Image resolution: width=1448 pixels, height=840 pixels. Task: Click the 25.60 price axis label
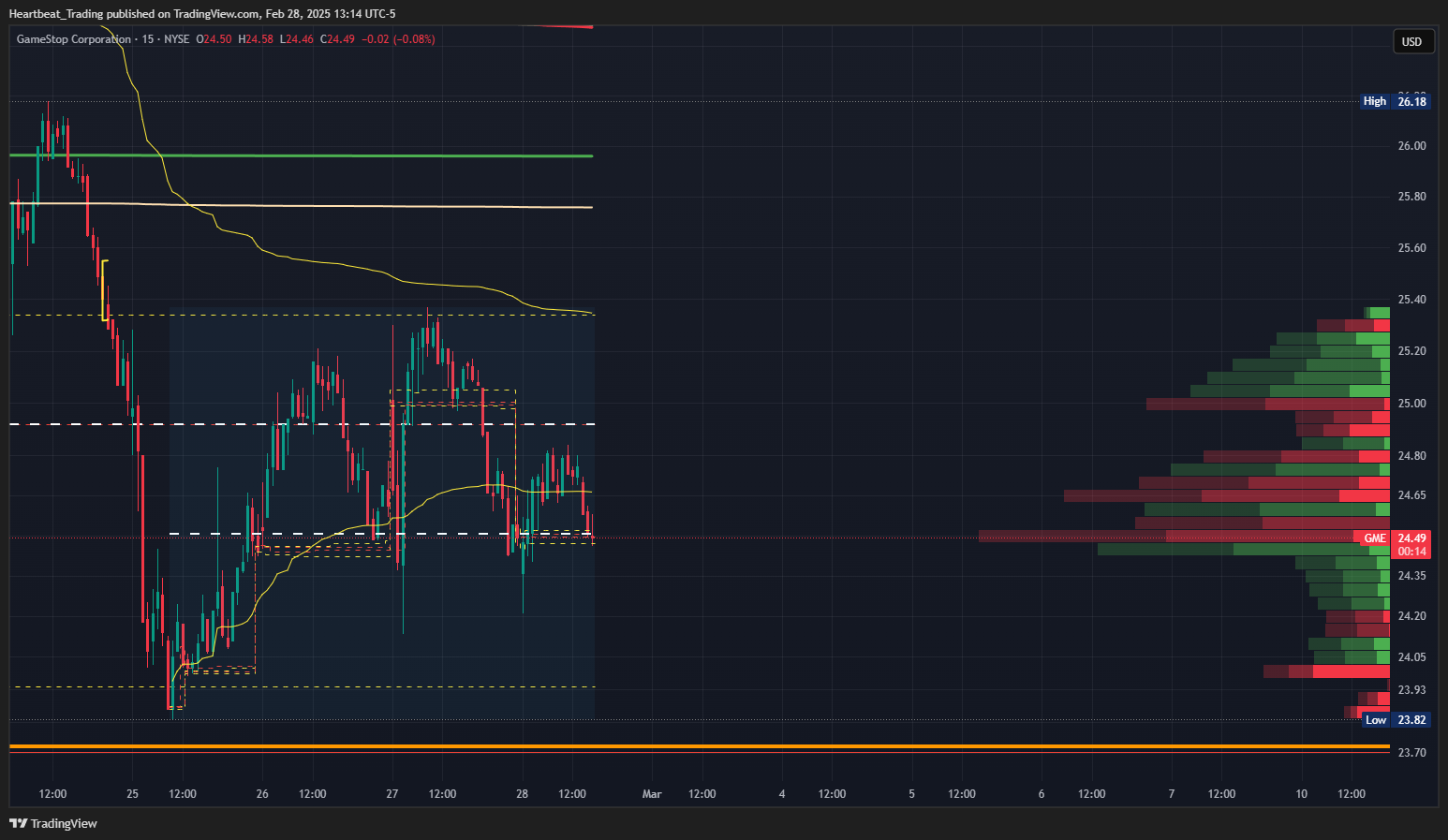pos(1411,248)
